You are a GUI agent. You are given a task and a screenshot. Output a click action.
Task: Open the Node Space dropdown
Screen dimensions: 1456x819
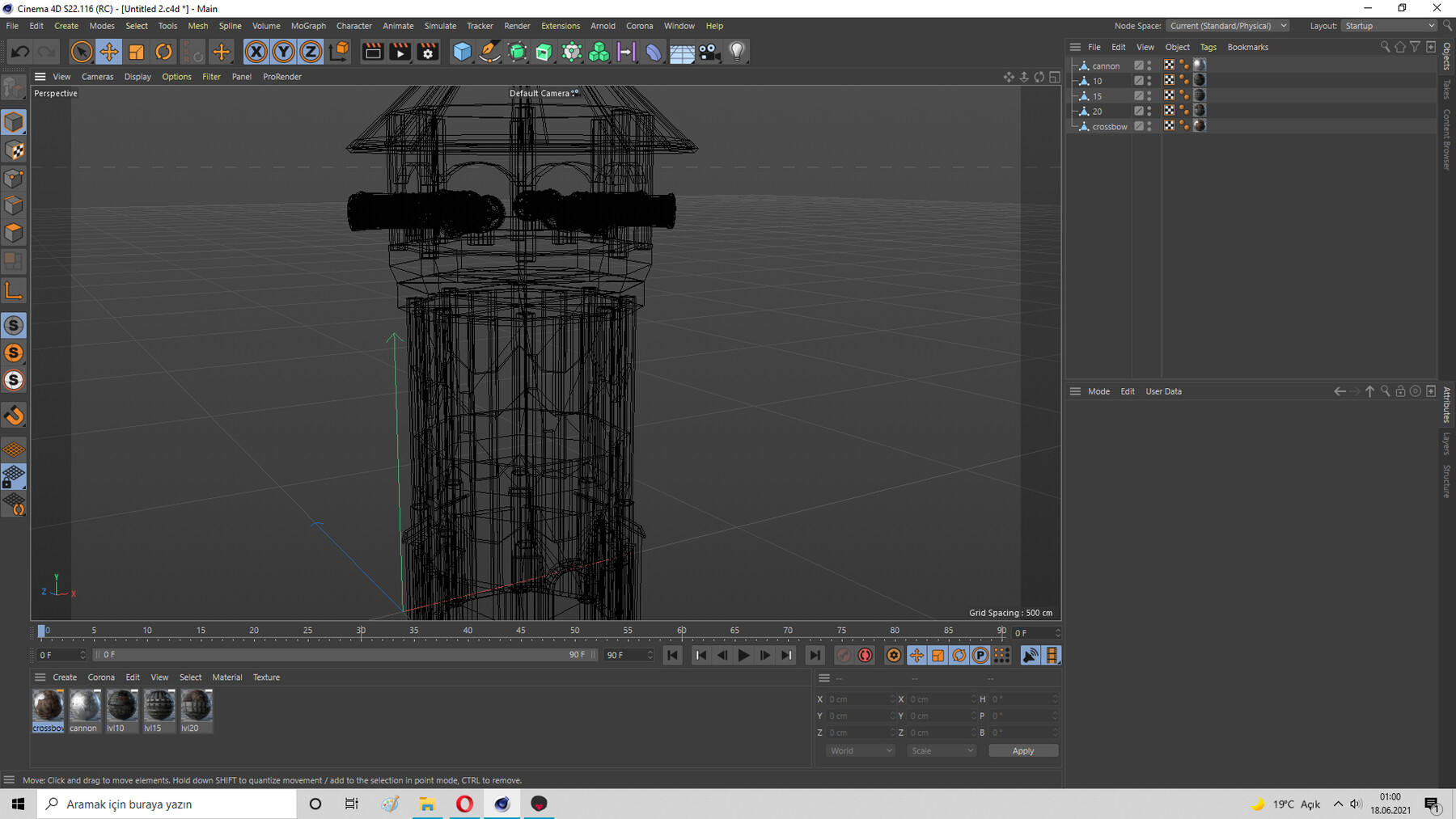1227,26
